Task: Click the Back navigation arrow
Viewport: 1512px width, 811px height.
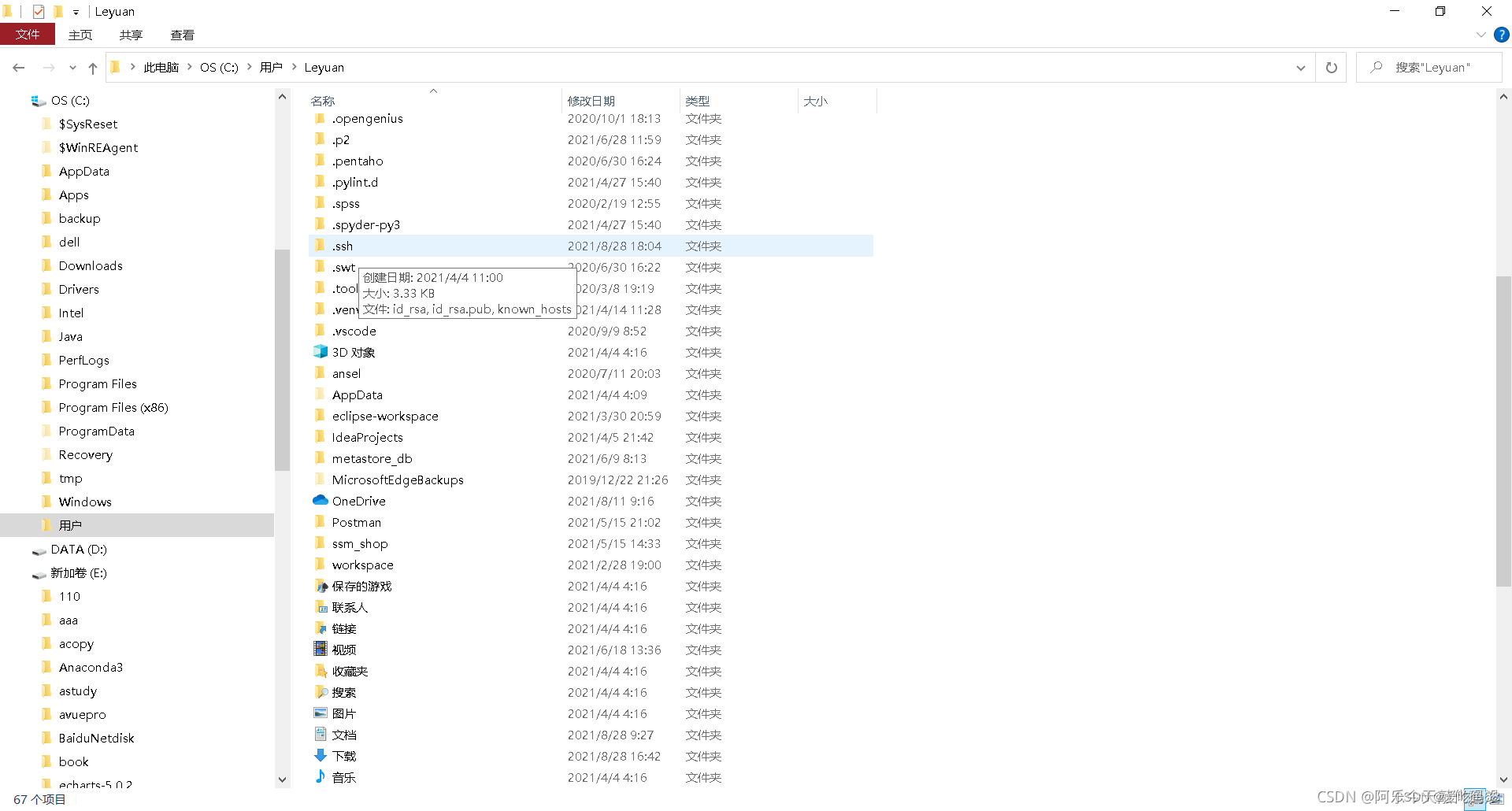Action: pyautogui.click(x=19, y=68)
